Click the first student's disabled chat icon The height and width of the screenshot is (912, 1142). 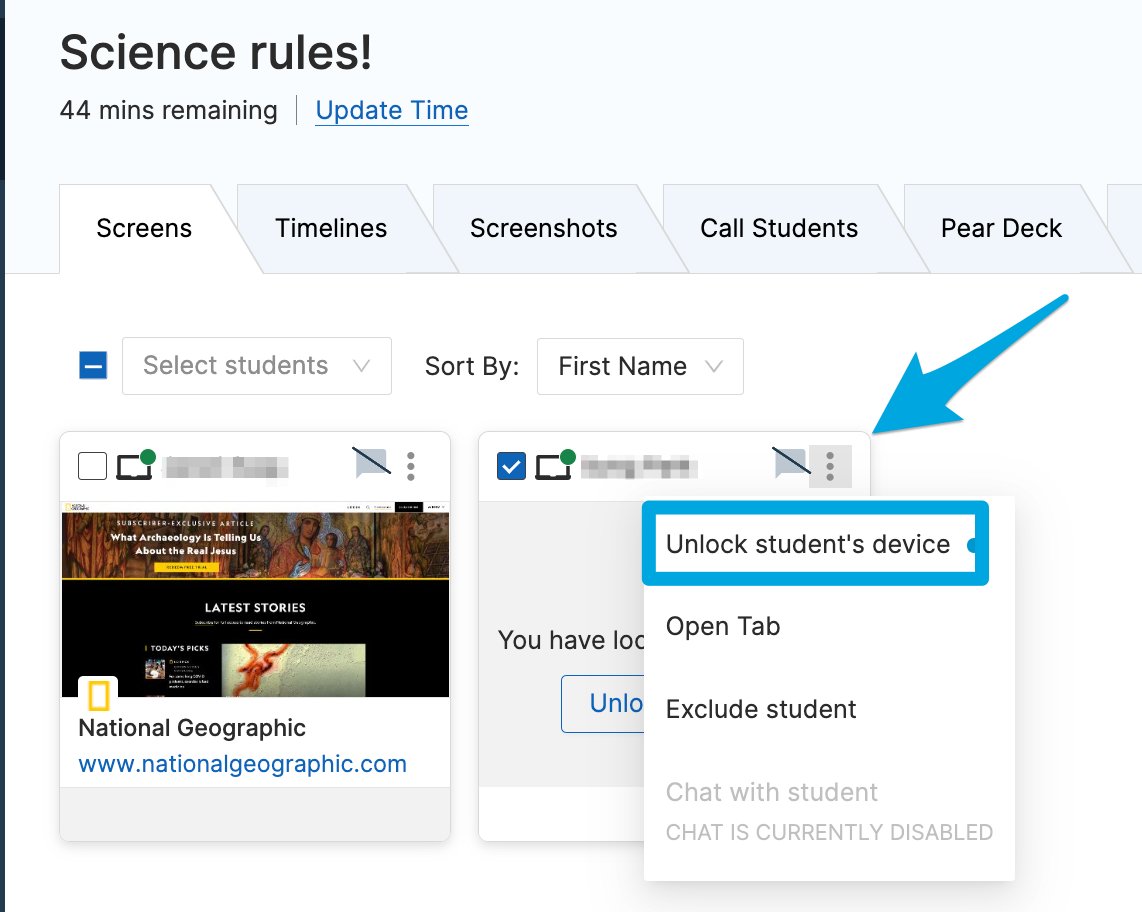pos(372,463)
